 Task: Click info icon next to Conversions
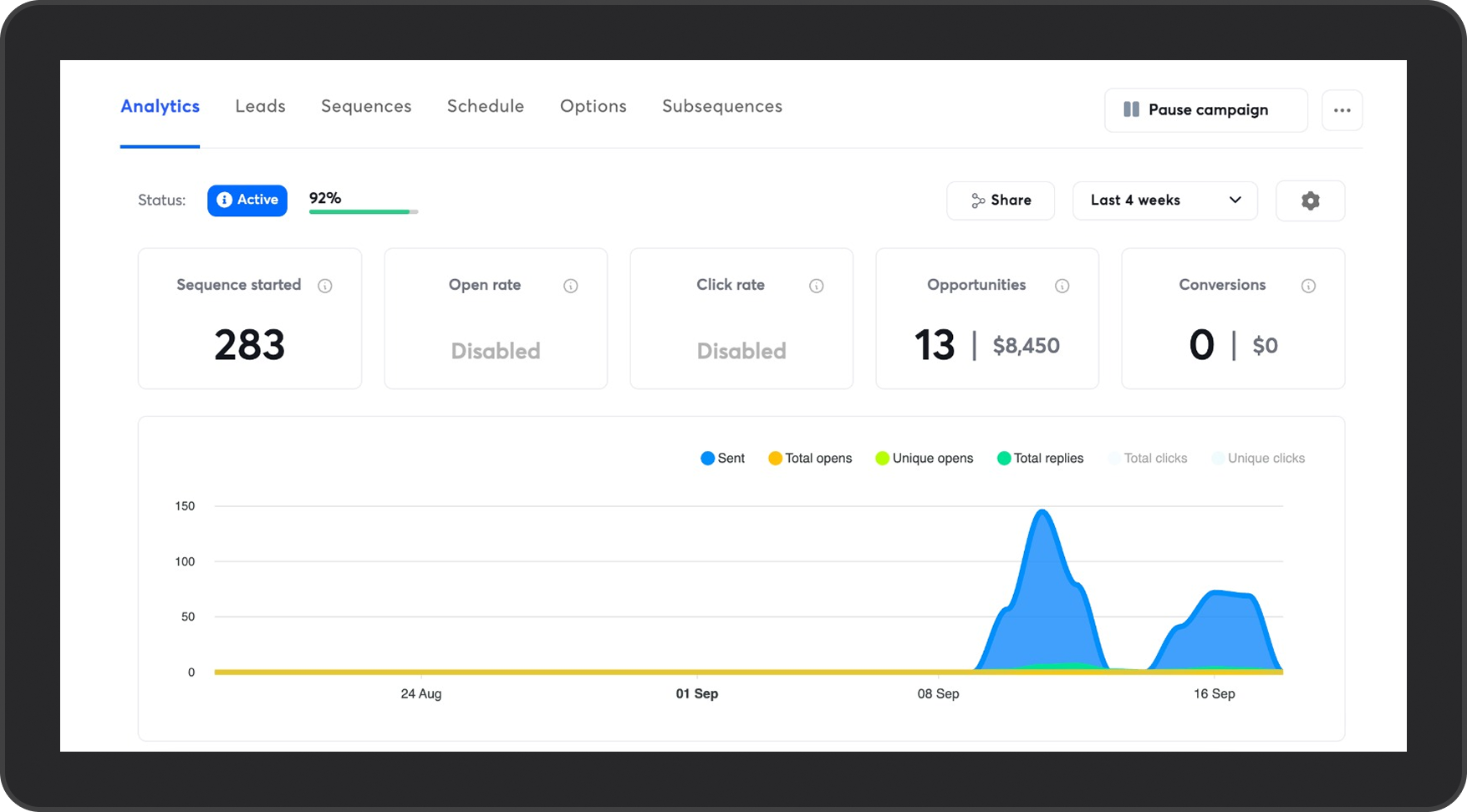point(1309,286)
